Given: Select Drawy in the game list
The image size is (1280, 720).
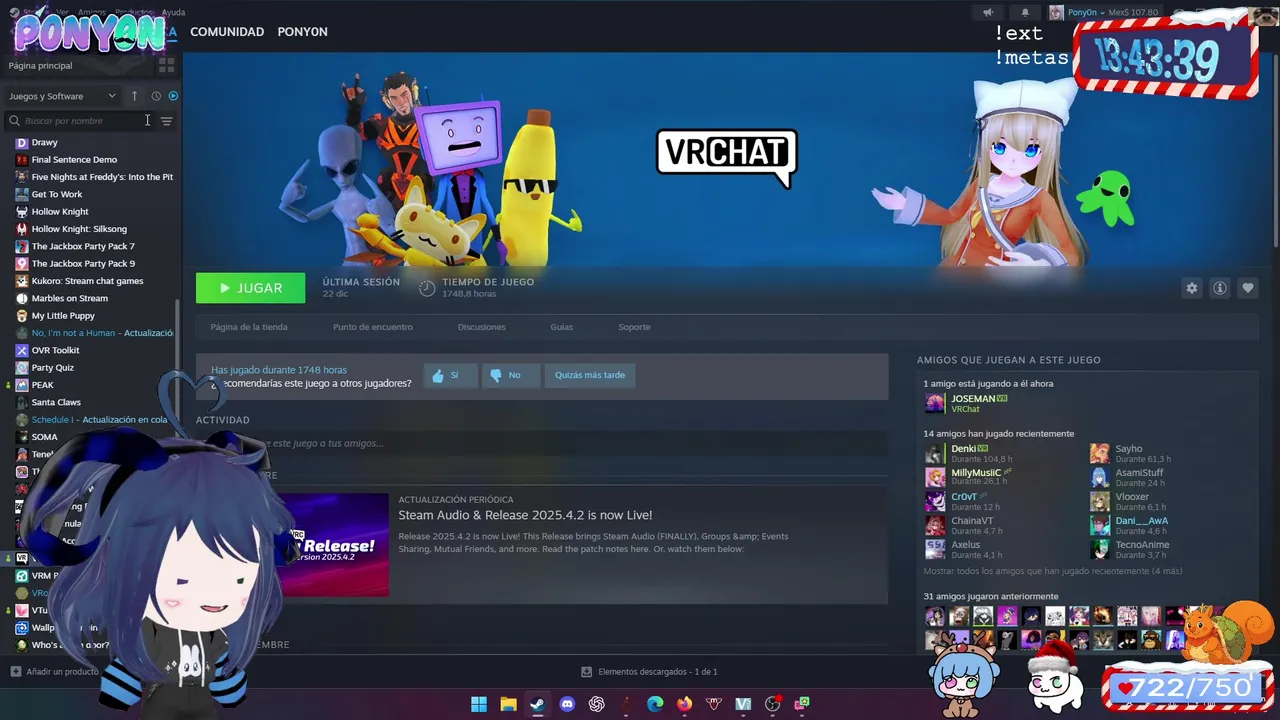Looking at the screenshot, I should coord(45,142).
